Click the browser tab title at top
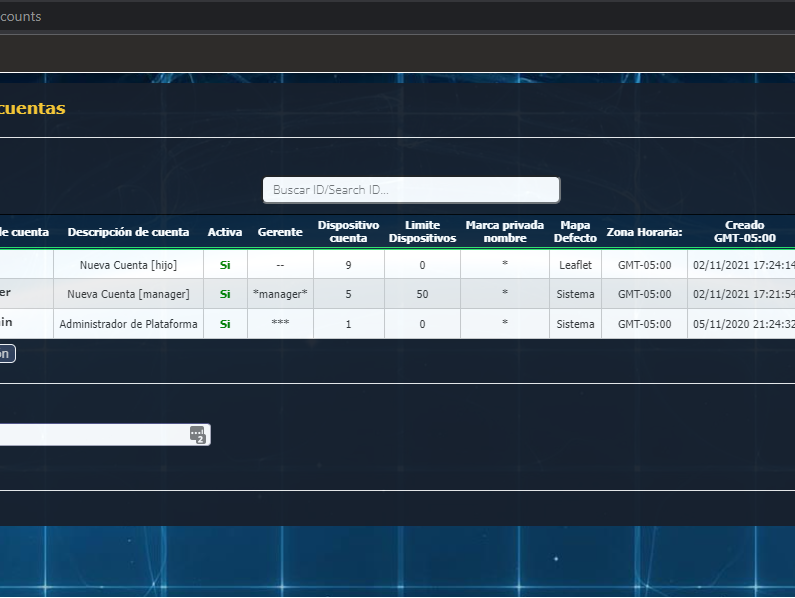Viewport: 795px width, 598px height. pos(20,16)
